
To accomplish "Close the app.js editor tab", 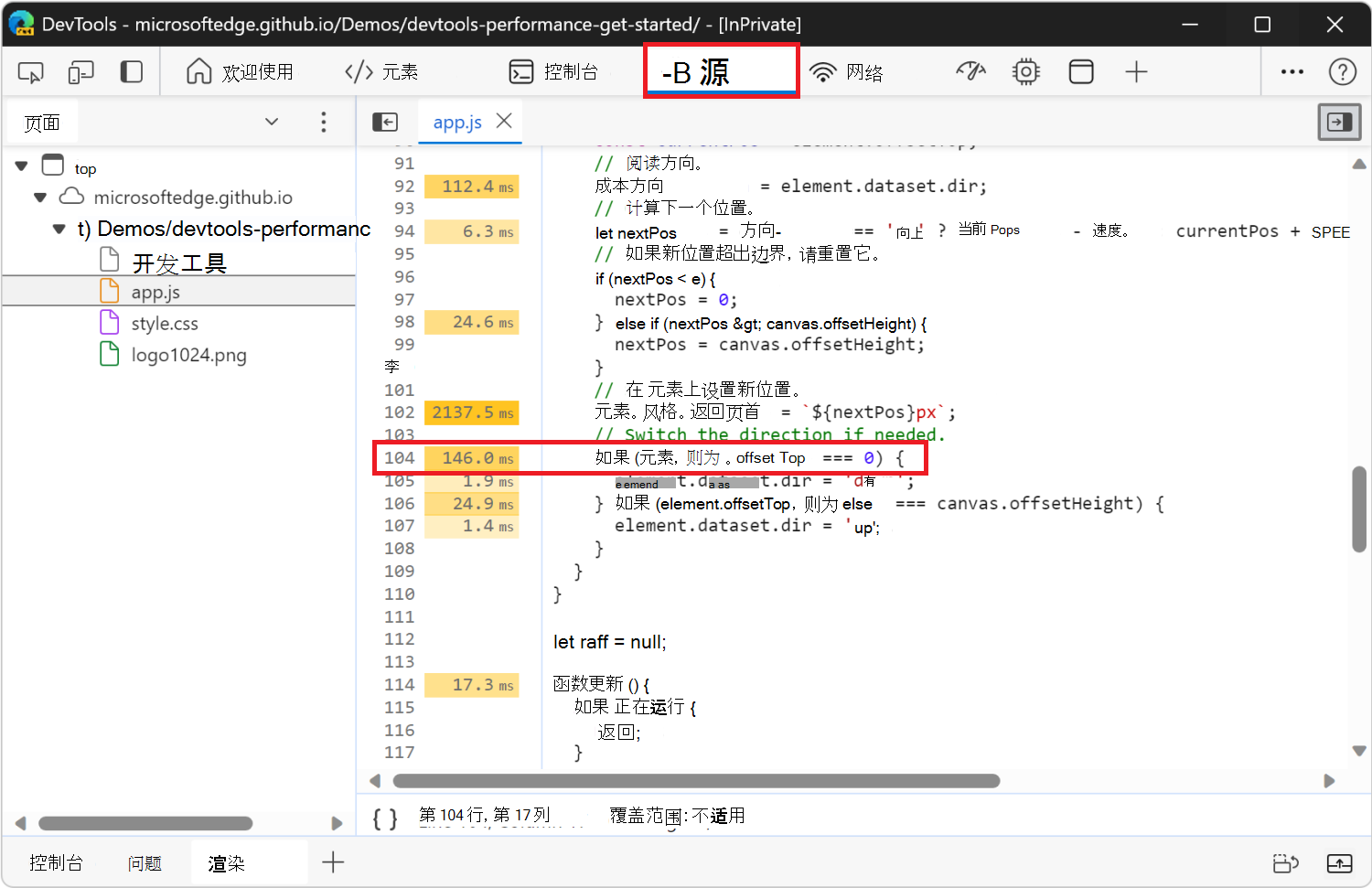I will tap(504, 121).
